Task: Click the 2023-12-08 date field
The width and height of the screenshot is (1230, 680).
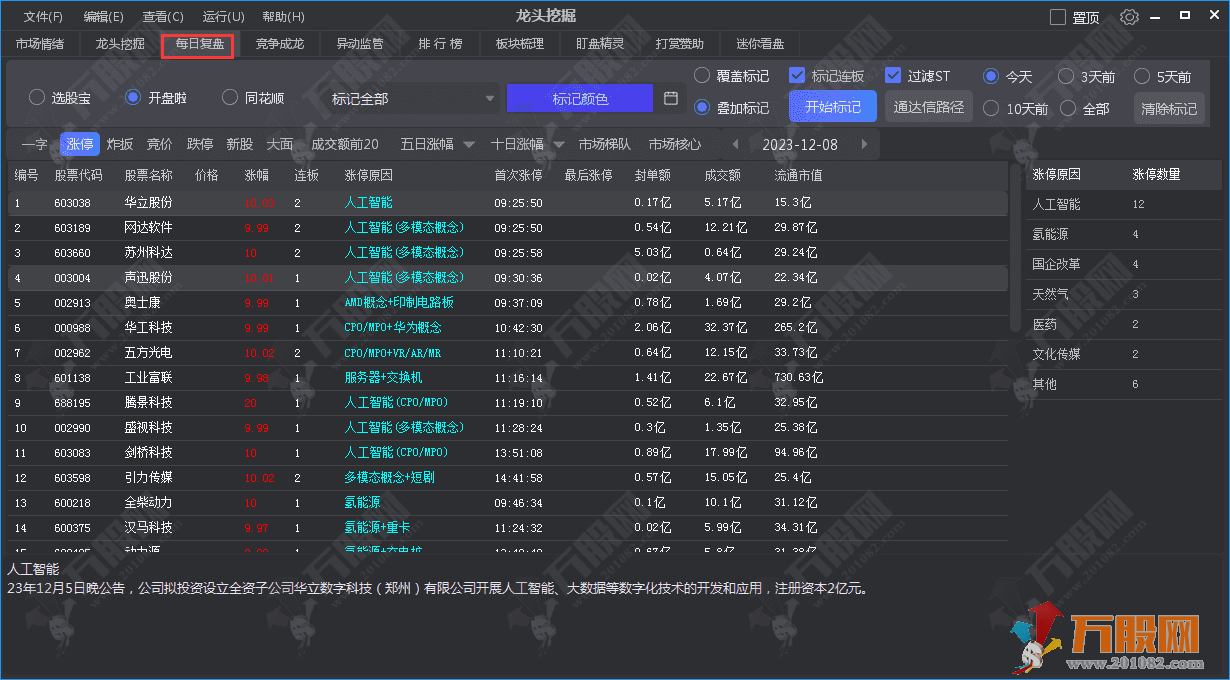Action: (800, 144)
